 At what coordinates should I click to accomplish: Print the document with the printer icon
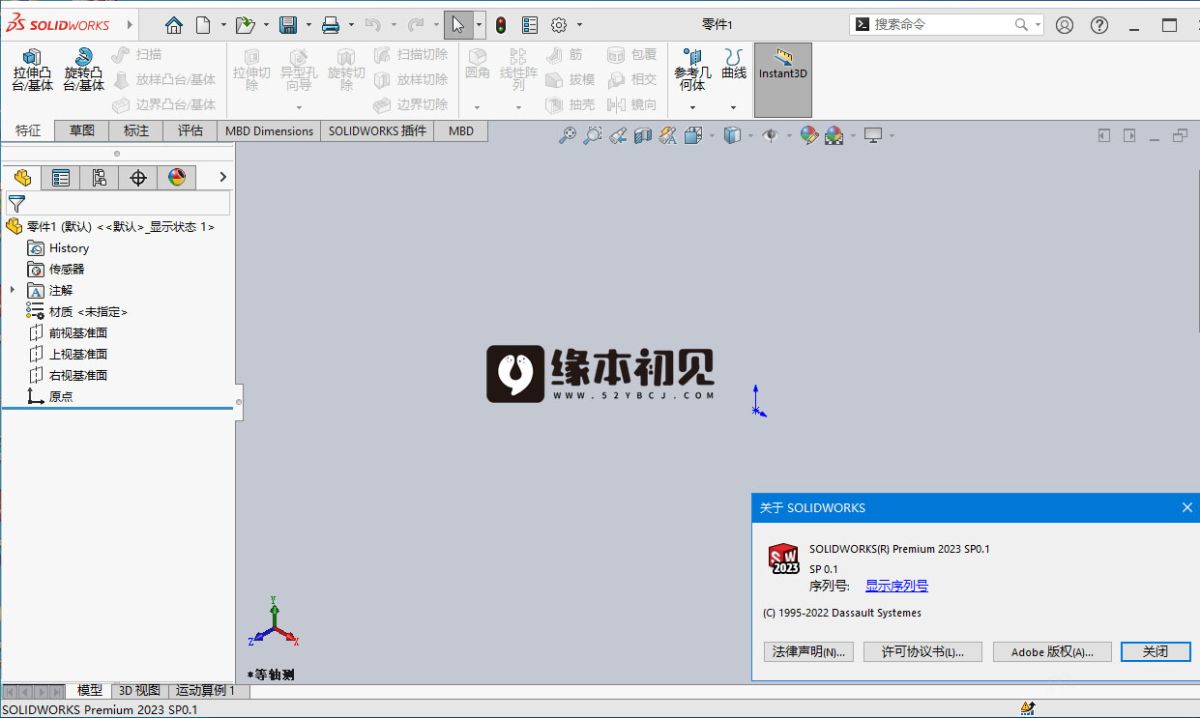331,25
